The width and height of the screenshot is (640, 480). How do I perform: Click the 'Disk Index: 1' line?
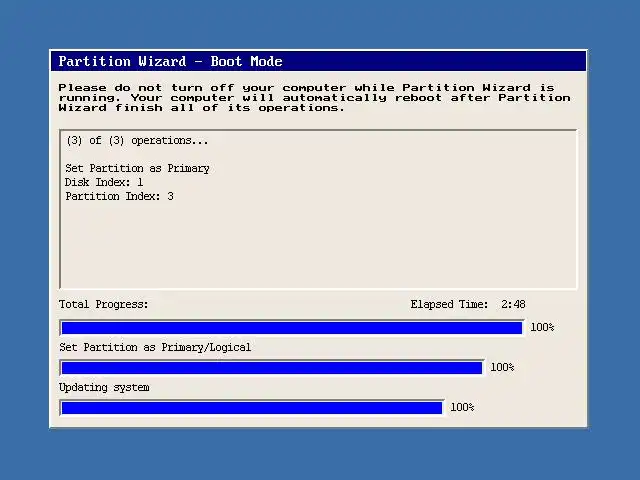pyautogui.click(x=104, y=182)
